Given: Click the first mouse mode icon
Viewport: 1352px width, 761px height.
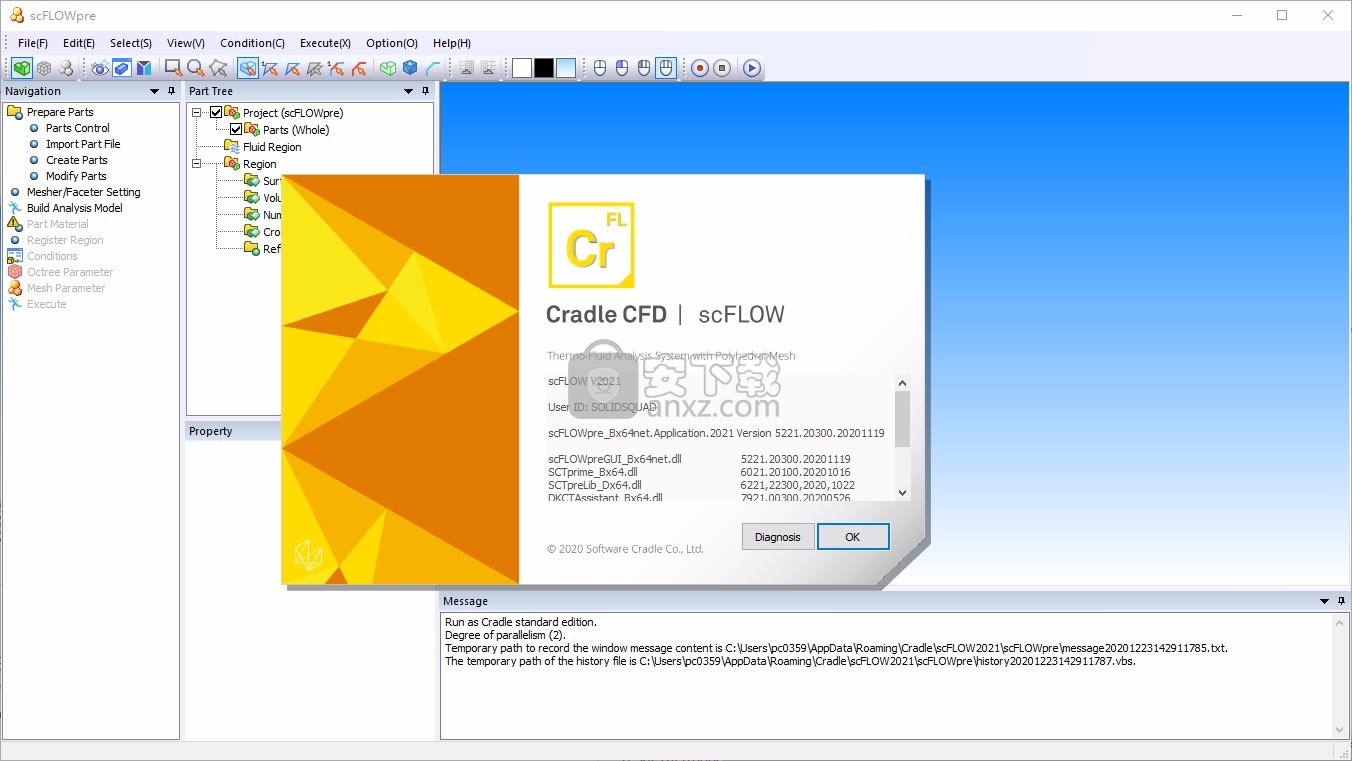Looking at the screenshot, I should pyautogui.click(x=600, y=68).
